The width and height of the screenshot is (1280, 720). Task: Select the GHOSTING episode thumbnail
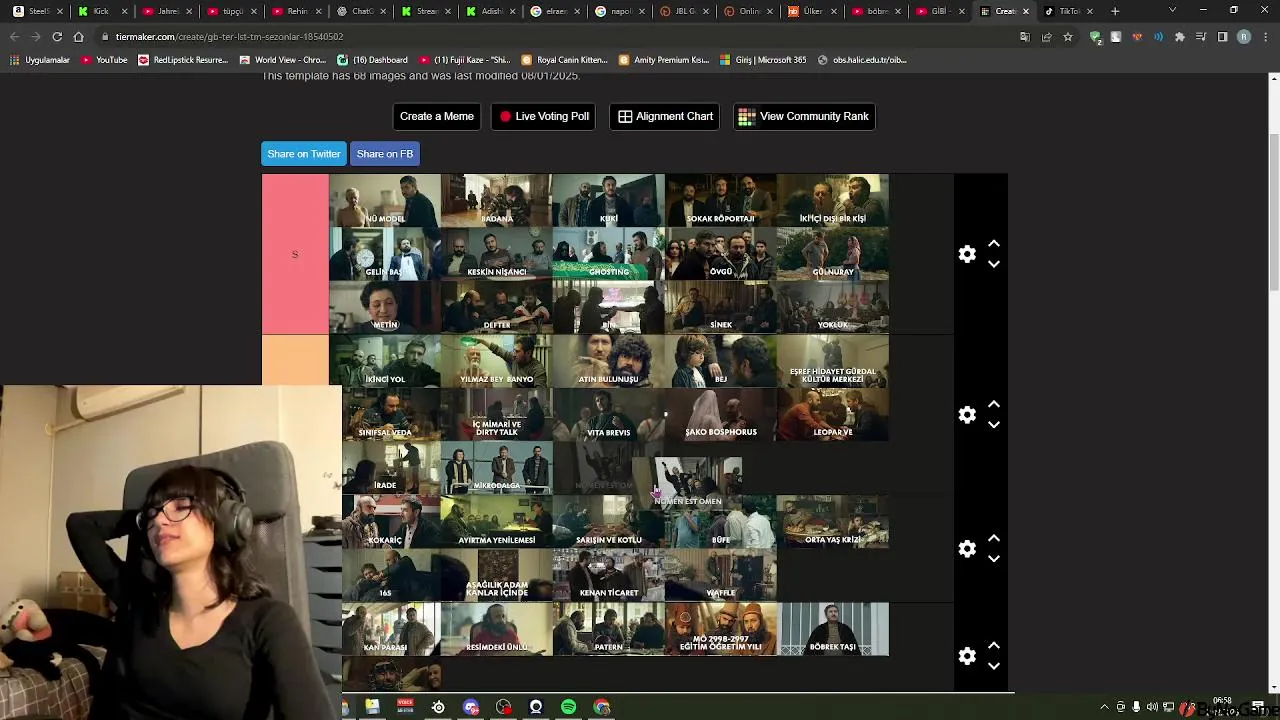point(609,253)
